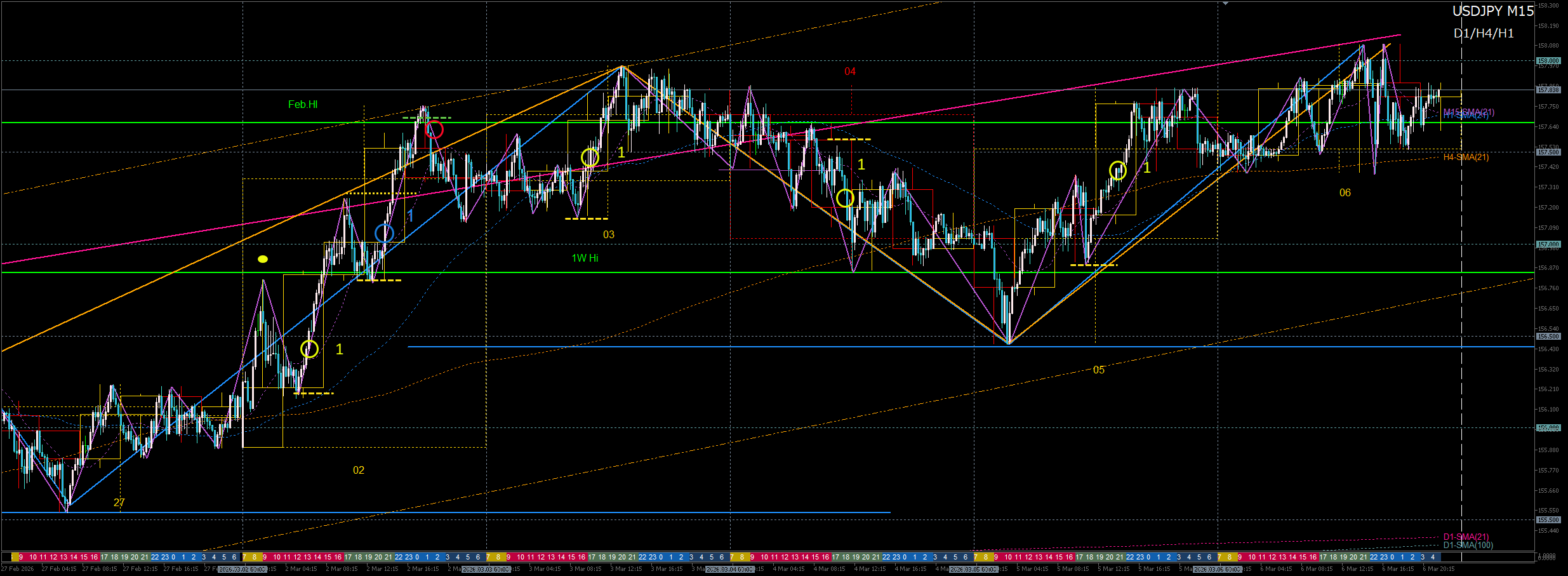This screenshot has height=576, width=1568.
Task: Select the leftmost yellow circle marker
Action: point(309,349)
